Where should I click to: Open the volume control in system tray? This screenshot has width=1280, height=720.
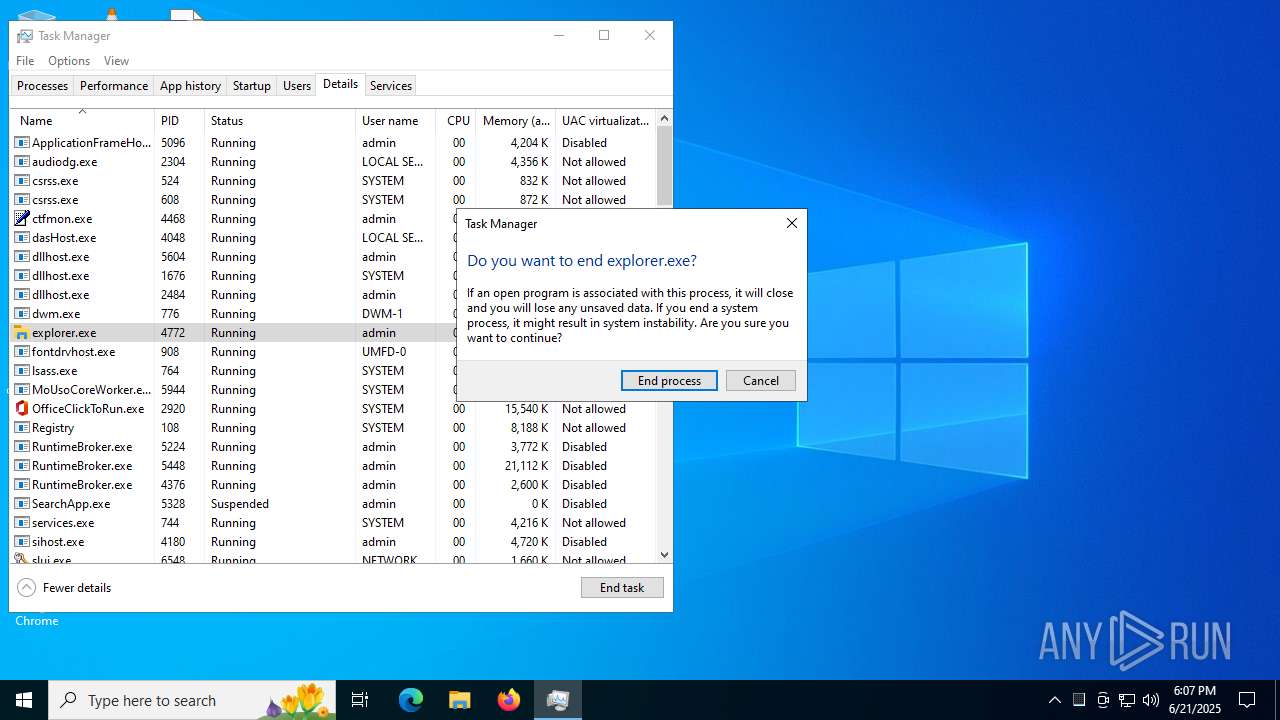pyautogui.click(x=1151, y=700)
